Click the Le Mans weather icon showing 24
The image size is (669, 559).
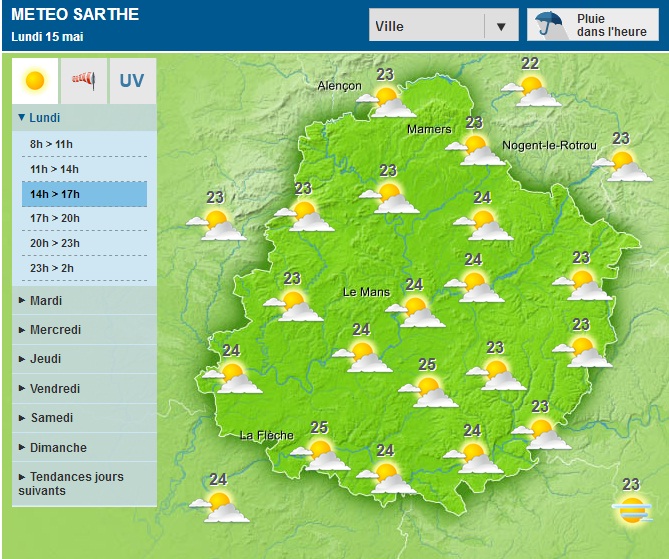417,310
